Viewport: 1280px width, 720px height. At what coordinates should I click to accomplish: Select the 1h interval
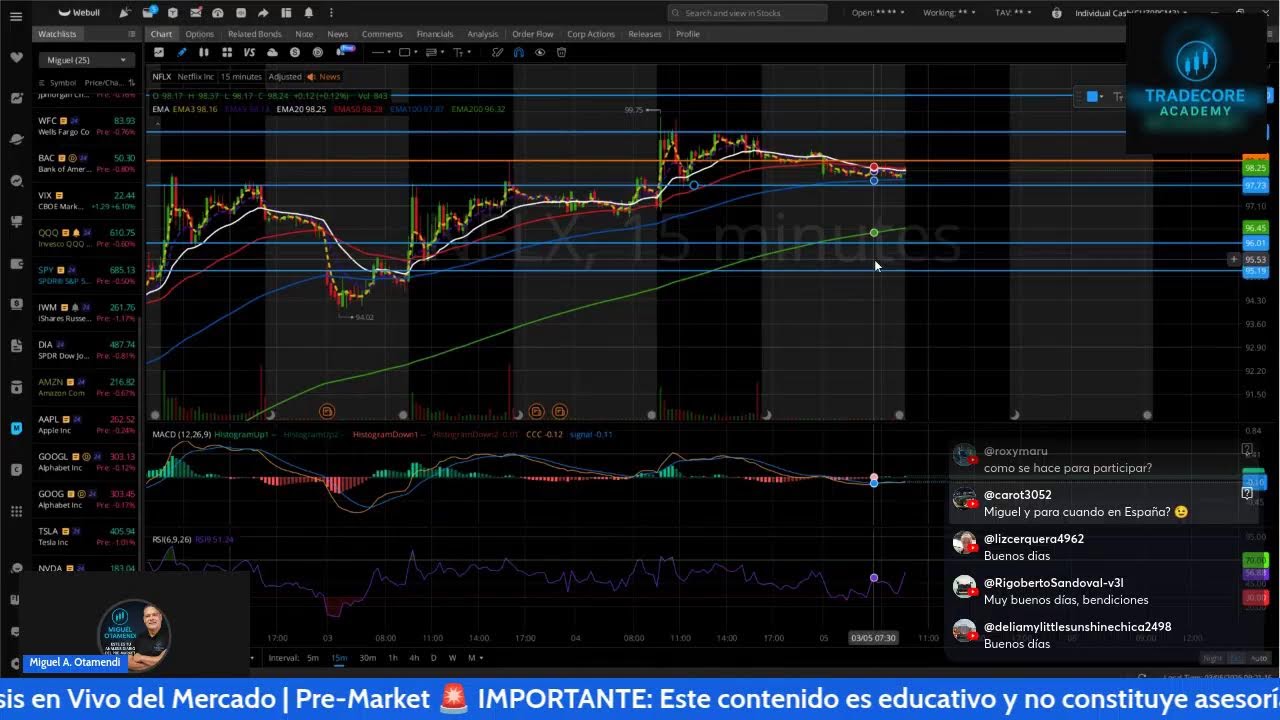pos(393,658)
